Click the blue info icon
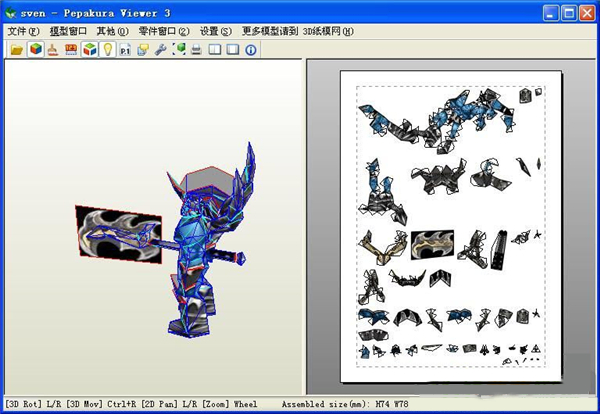The image size is (600, 414). 251,49
